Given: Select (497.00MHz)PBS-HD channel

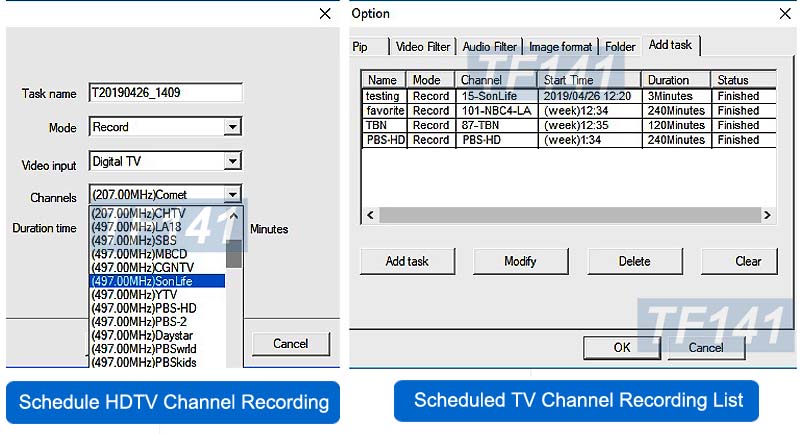Looking at the screenshot, I should click(157, 308).
